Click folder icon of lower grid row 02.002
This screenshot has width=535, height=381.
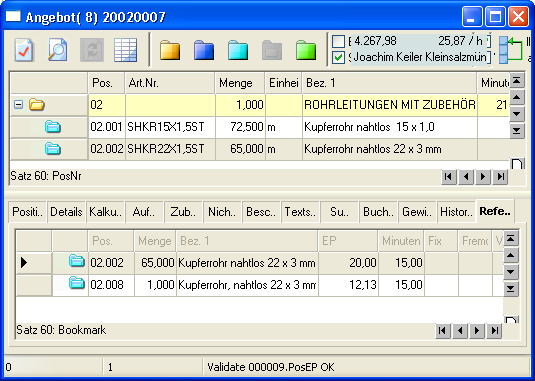77,261
